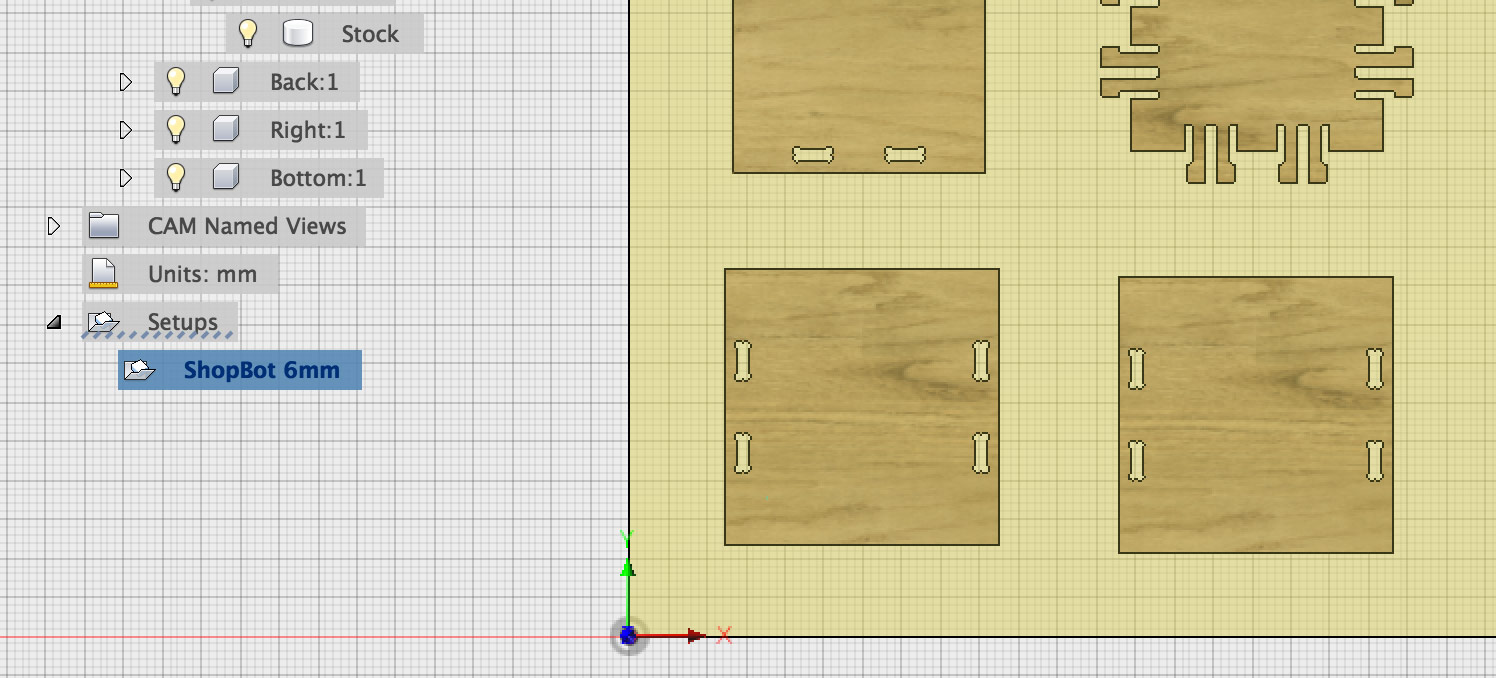Click the Right:1 cube icon

tap(224, 129)
